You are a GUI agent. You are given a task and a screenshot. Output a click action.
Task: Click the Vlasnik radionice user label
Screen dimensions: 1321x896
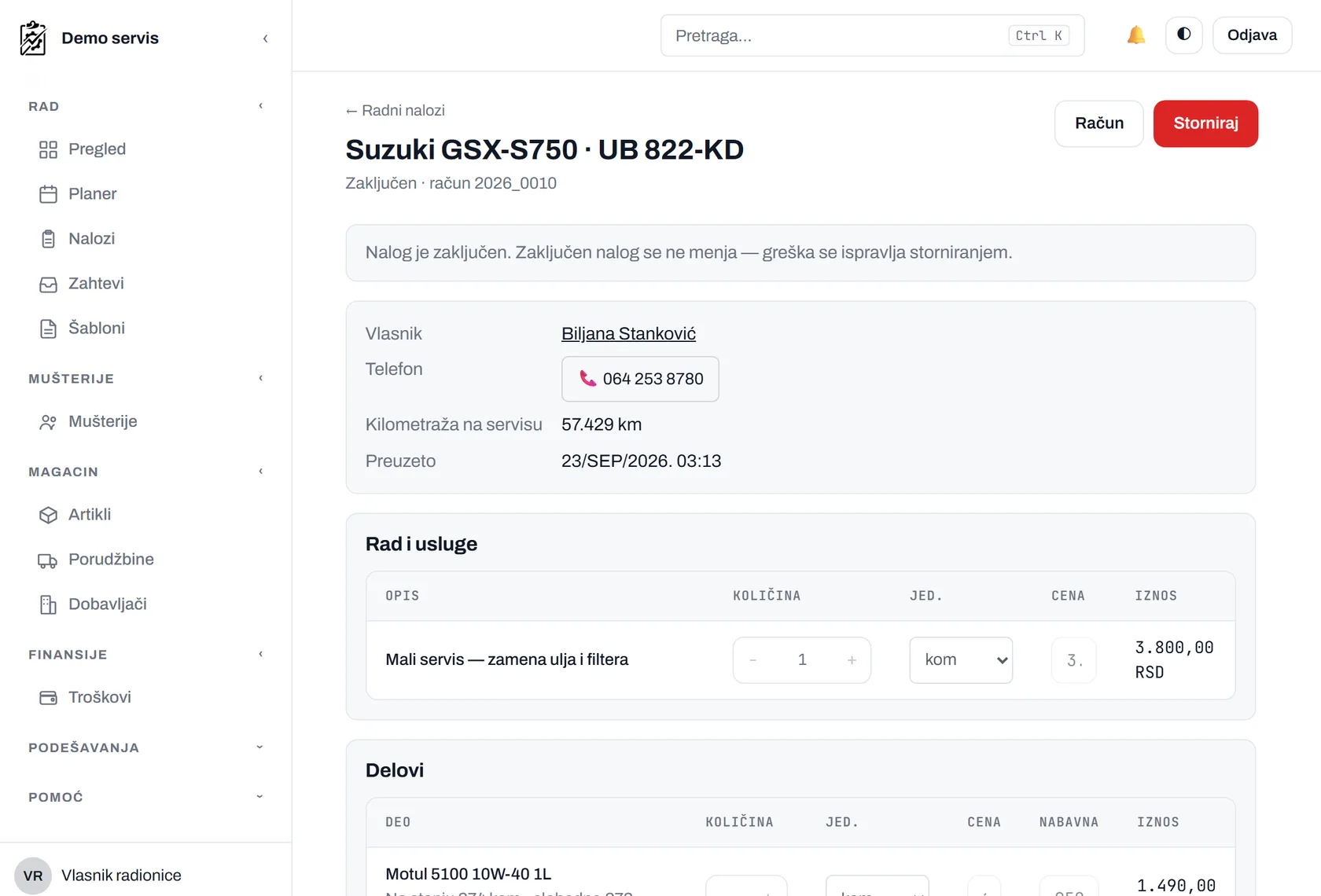pyautogui.click(x=121, y=876)
